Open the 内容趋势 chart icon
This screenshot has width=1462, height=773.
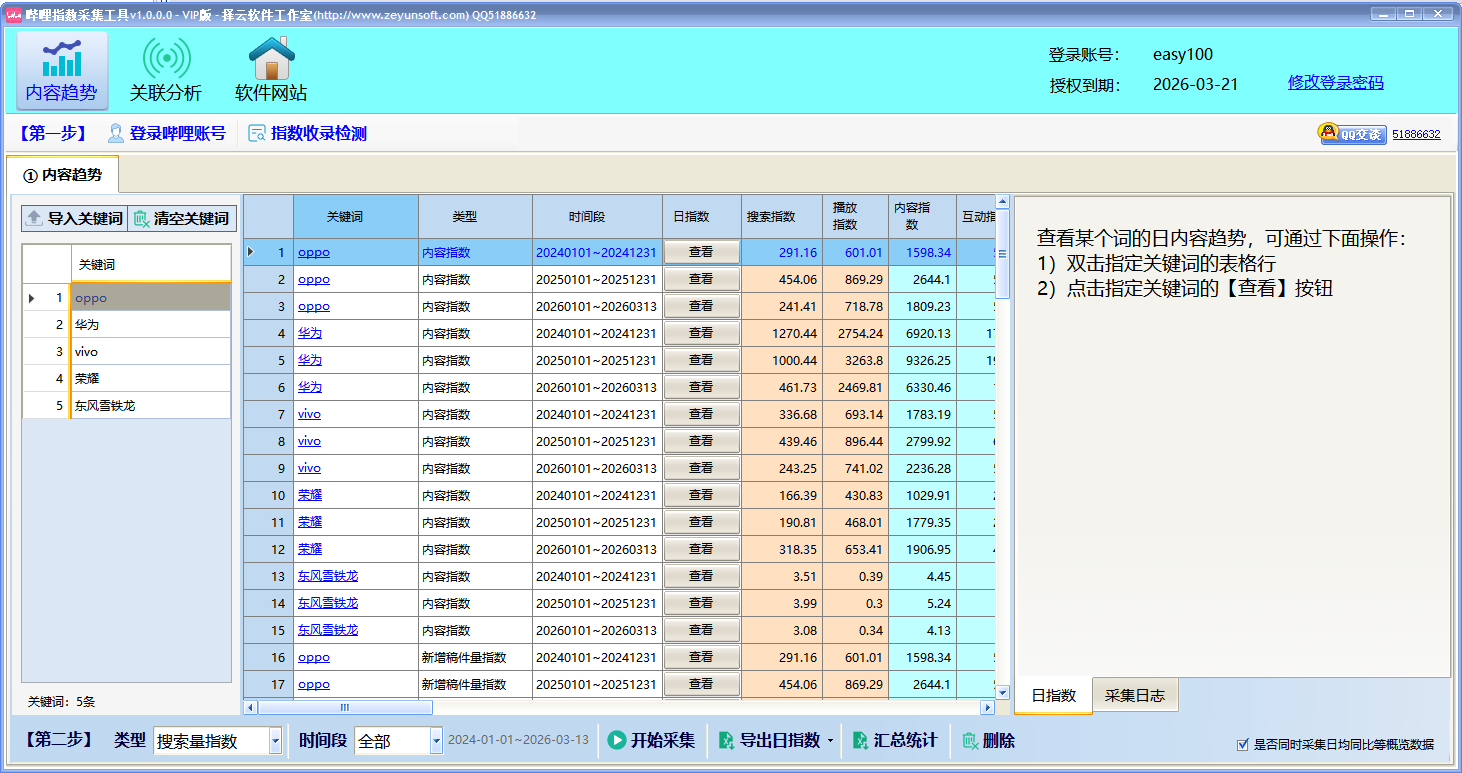(62, 60)
